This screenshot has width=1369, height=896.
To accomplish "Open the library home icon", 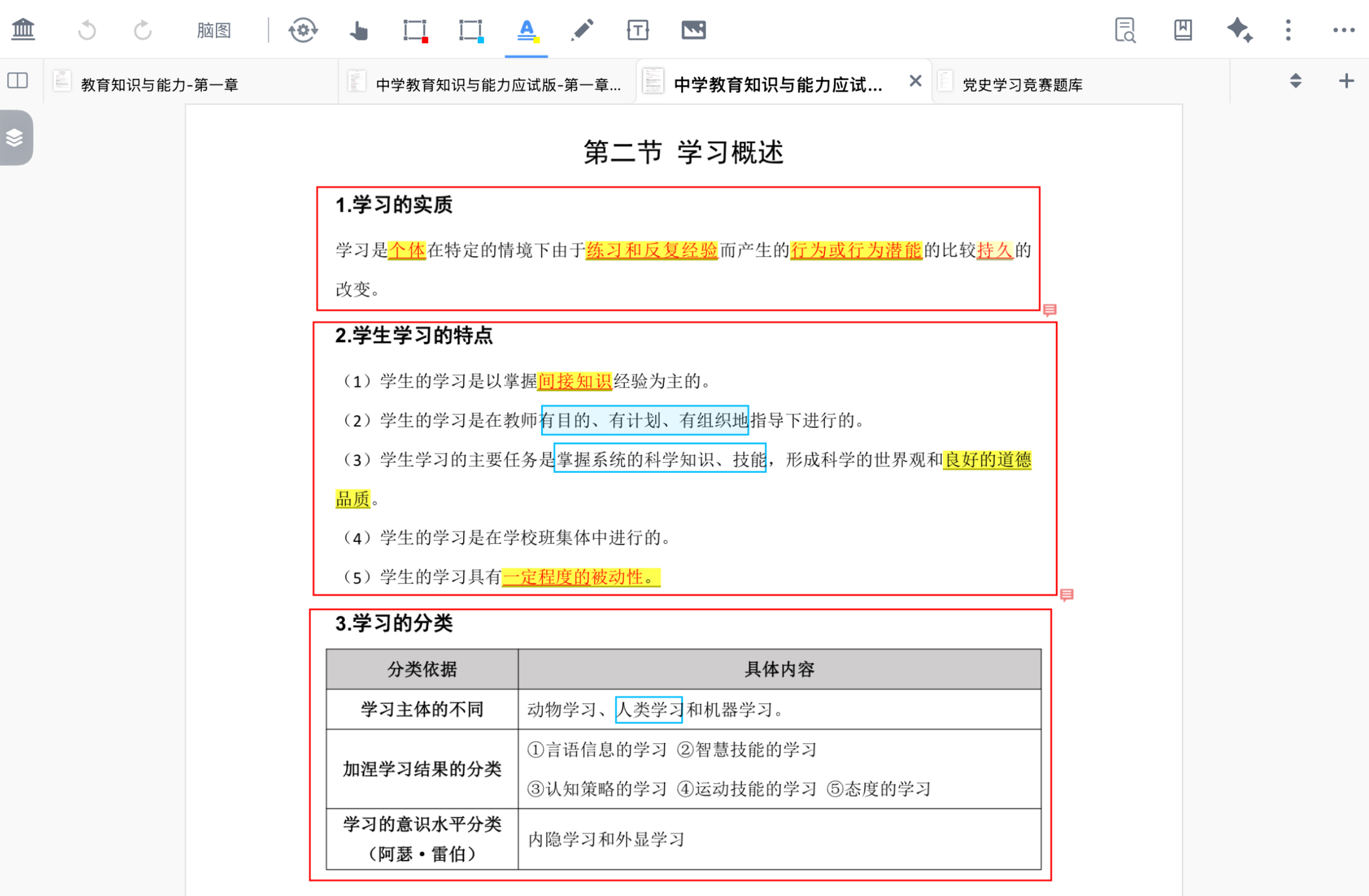I will pos(23,29).
